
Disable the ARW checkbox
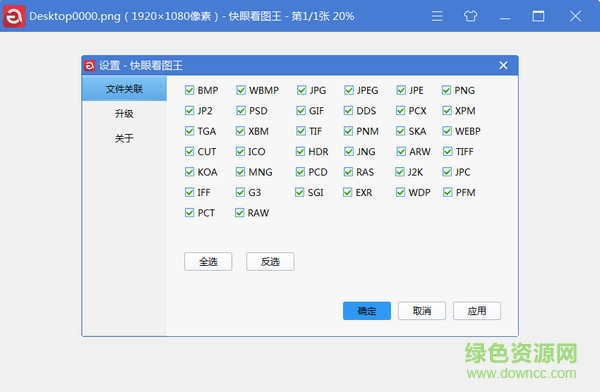[x=401, y=151]
